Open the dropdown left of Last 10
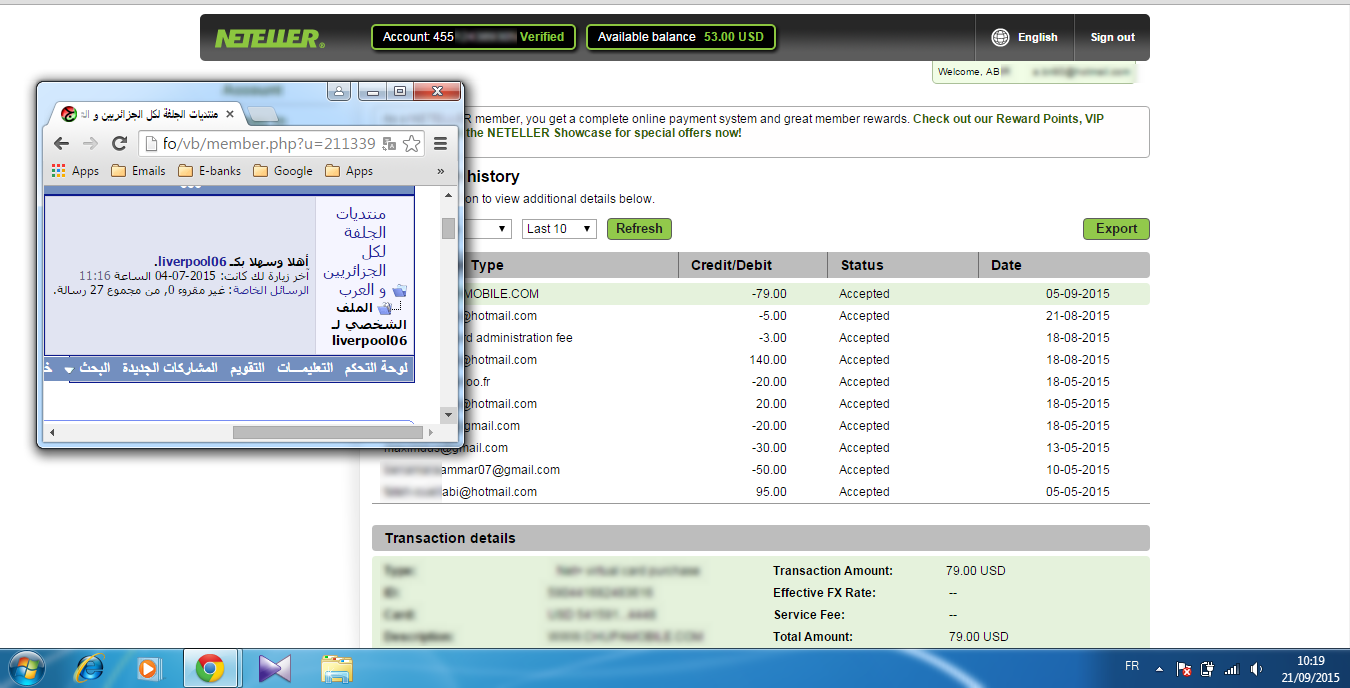 (488, 229)
